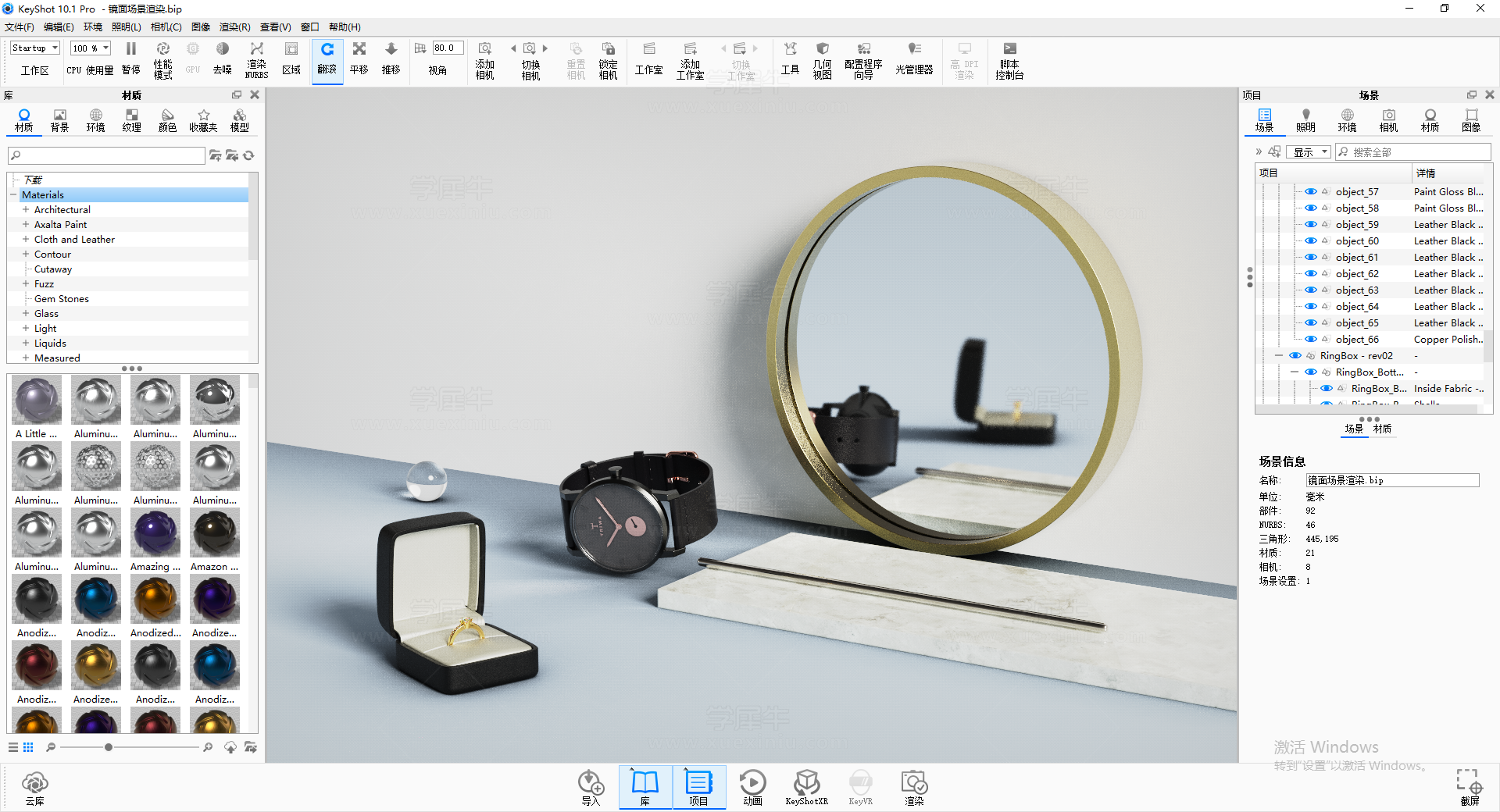Open Cloud library (云库) icon
This screenshot has width=1500, height=812.
click(35, 787)
